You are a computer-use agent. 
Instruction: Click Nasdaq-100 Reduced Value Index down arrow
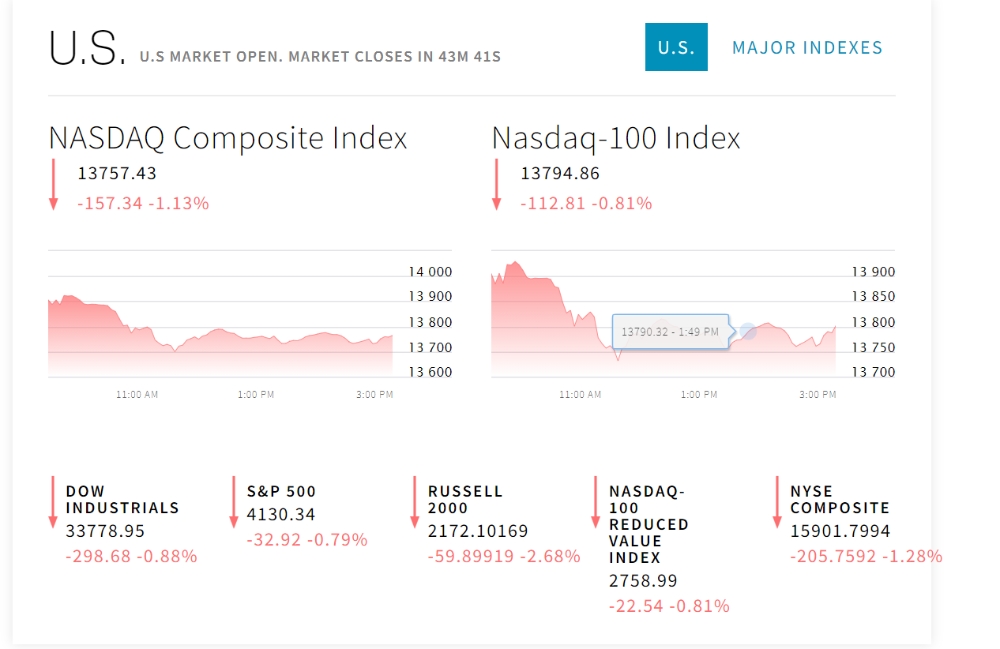595,502
